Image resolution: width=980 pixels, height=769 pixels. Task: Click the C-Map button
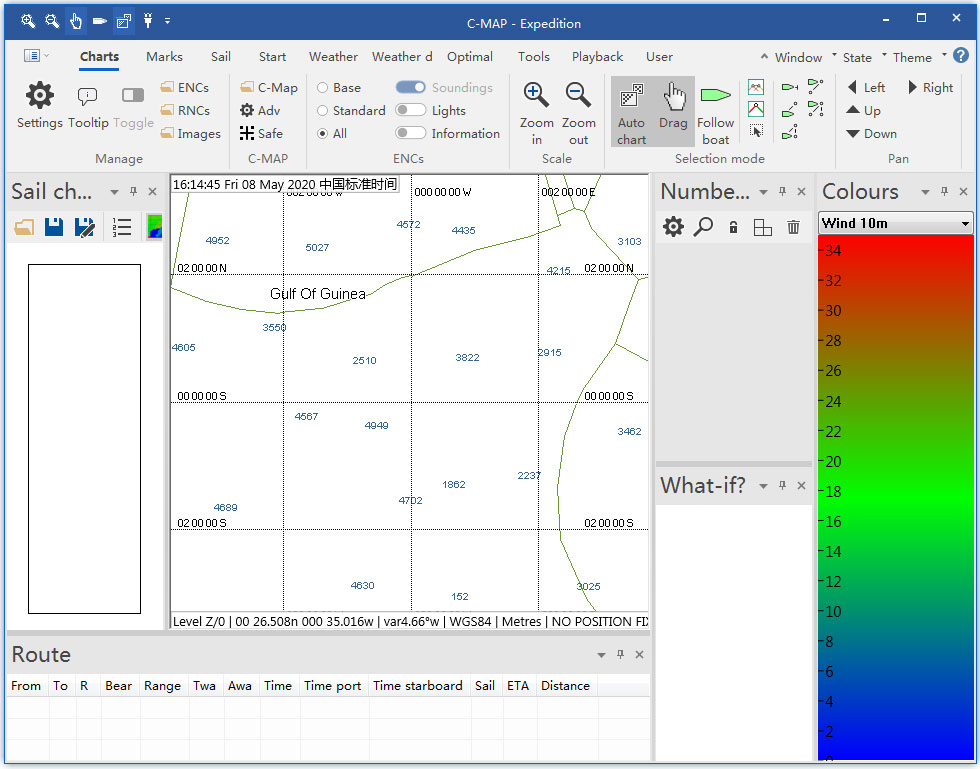(269, 88)
